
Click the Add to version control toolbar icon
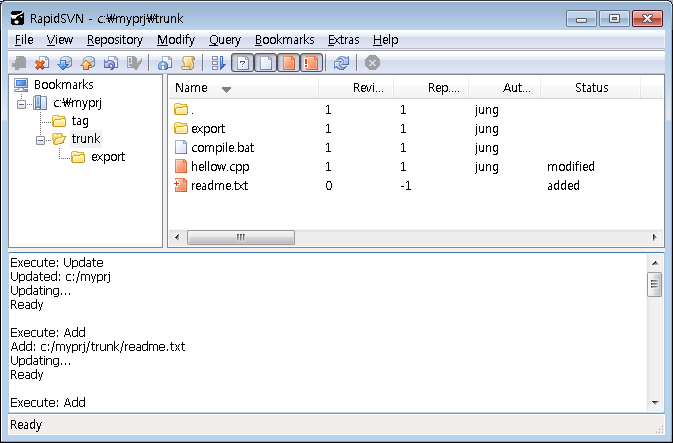19,63
